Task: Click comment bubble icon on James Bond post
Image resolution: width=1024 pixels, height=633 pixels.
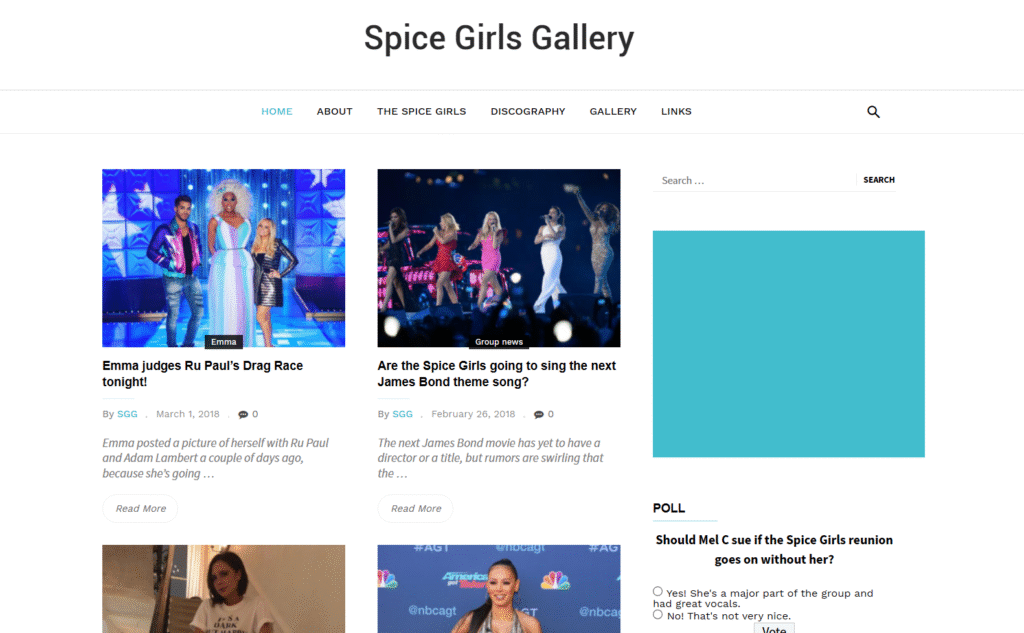Action: pyautogui.click(x=539, y=414)
